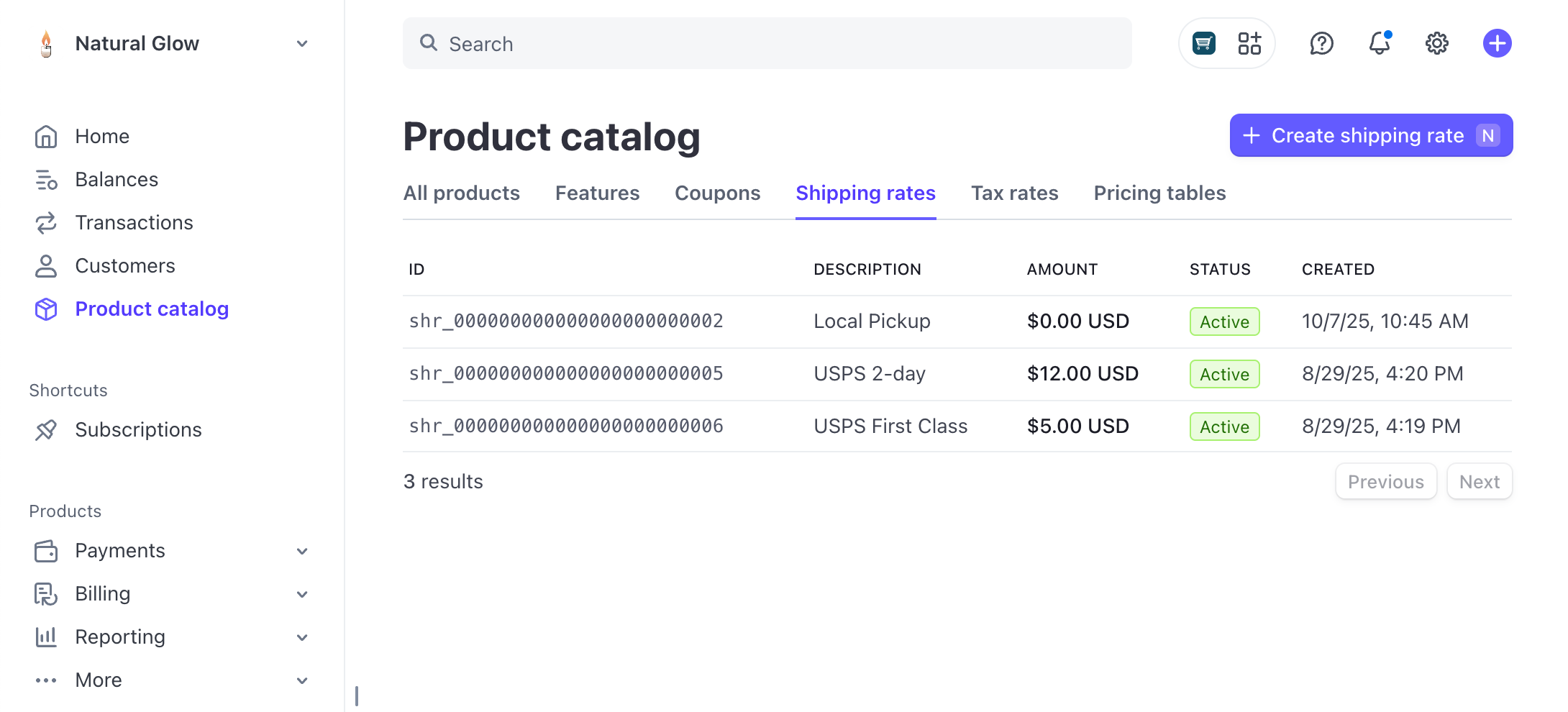Open Transactions from the sidebar
Screen dimensions: 1568x712
tap(134, 222)
